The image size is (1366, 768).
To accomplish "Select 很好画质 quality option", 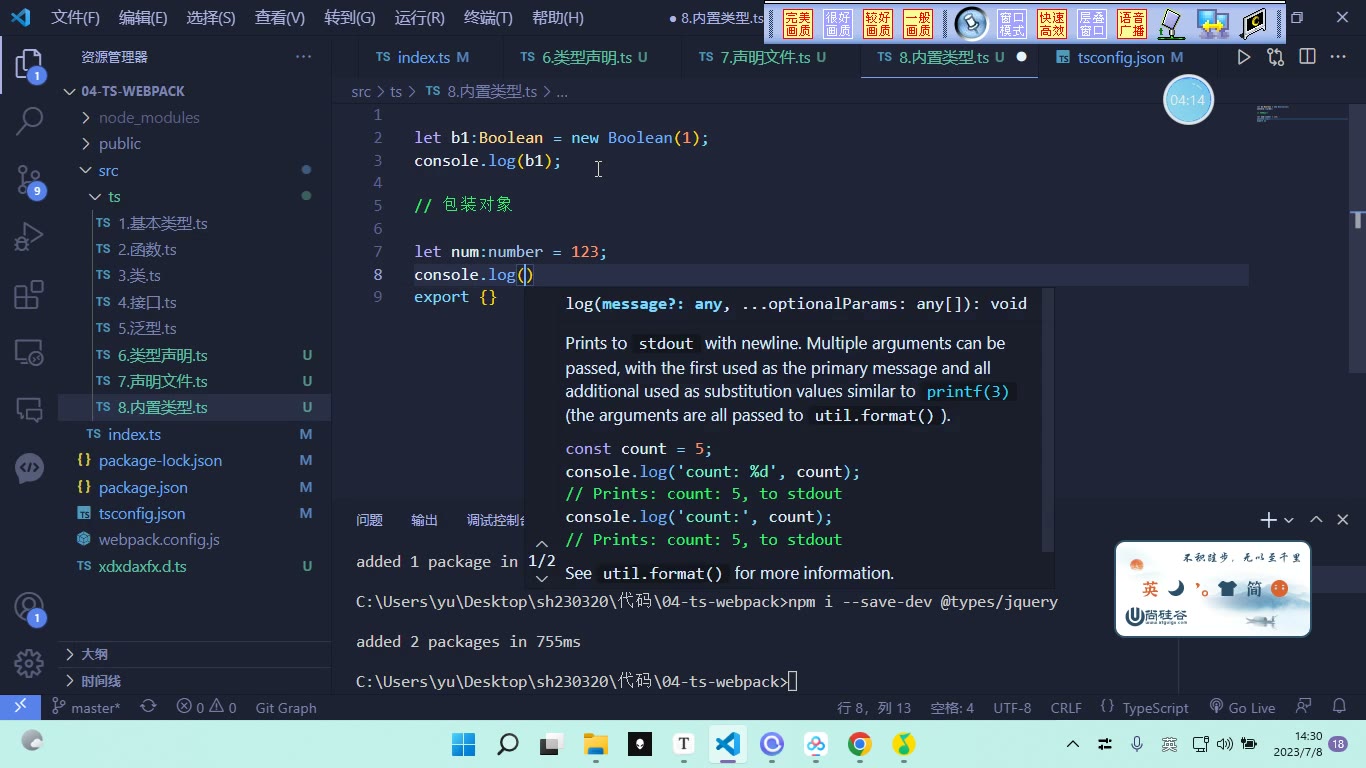I will tap(838, 24).
